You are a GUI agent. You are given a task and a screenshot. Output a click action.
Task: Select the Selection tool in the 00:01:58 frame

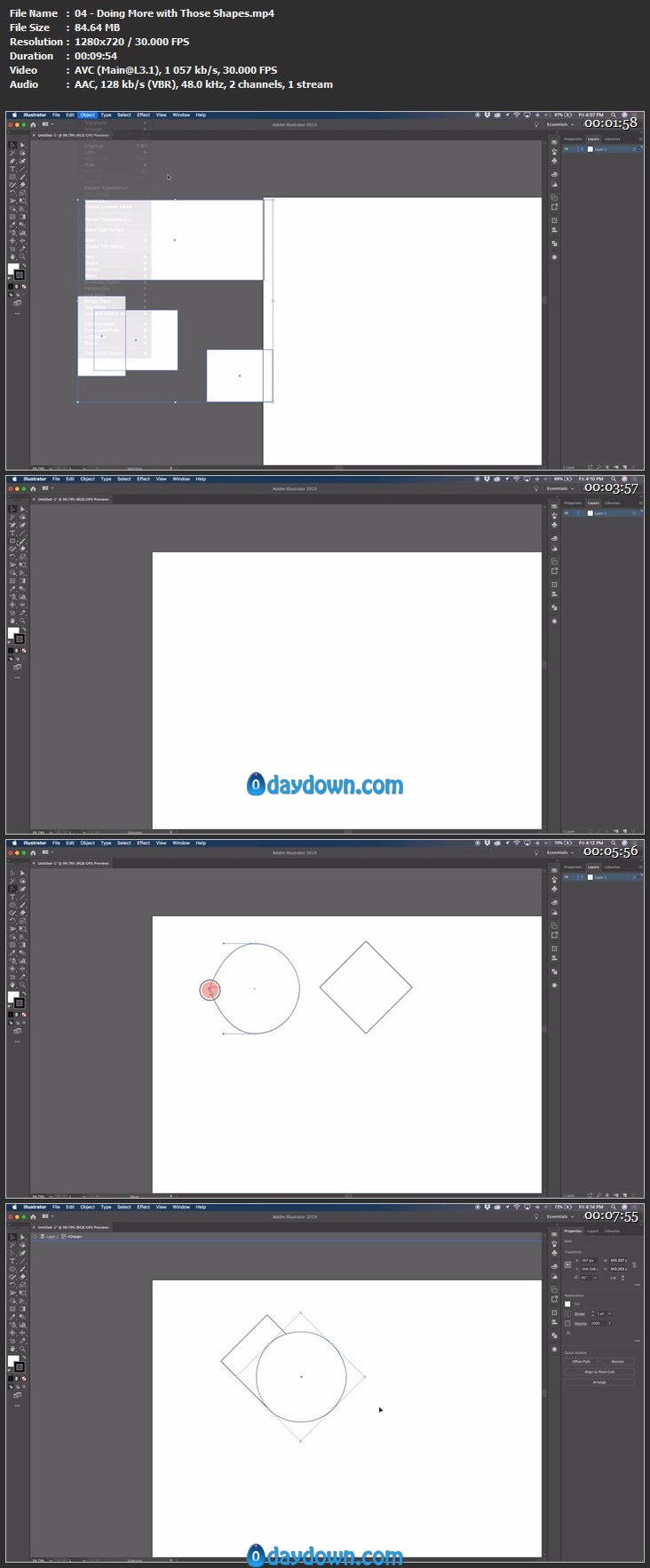point(12,145)
